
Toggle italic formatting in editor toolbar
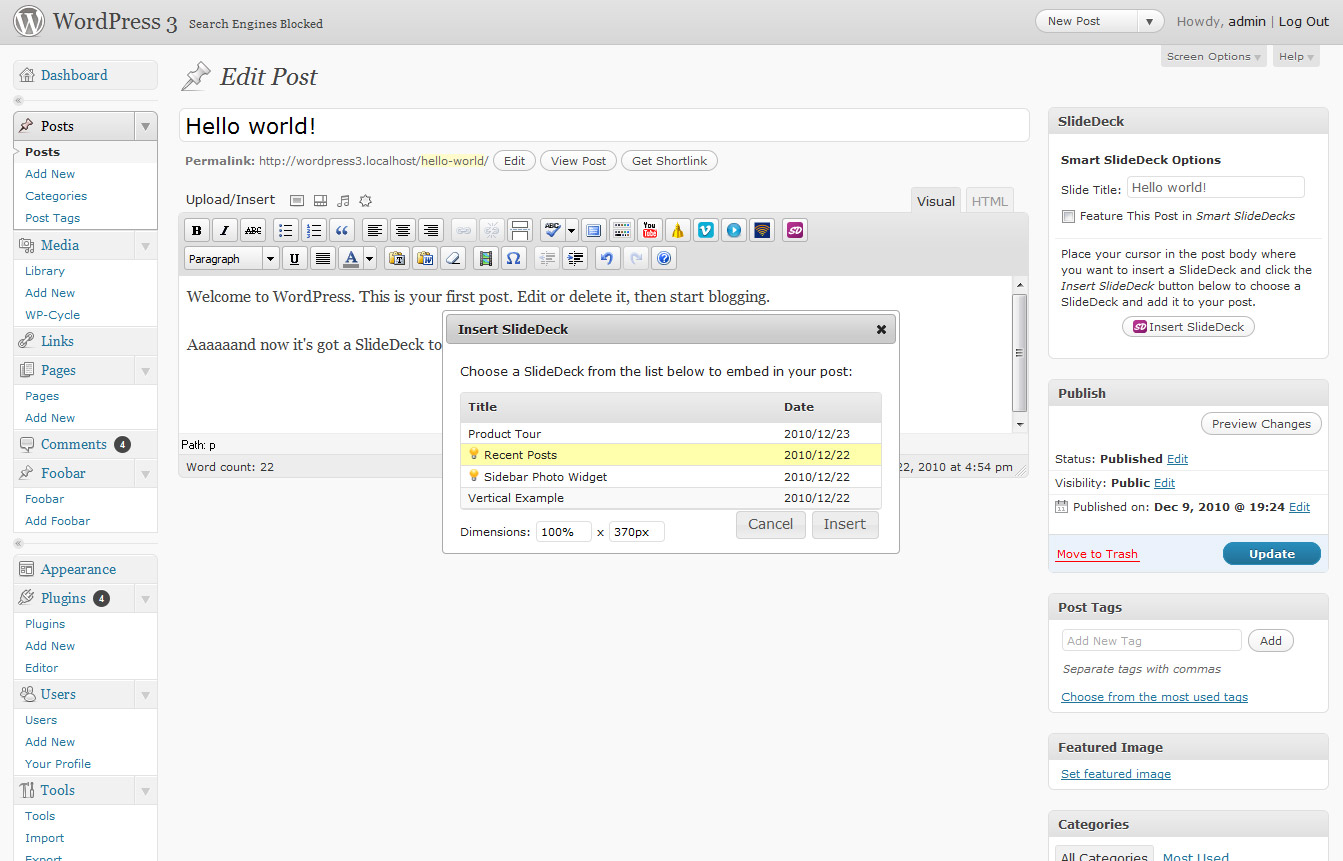(225, 230)
